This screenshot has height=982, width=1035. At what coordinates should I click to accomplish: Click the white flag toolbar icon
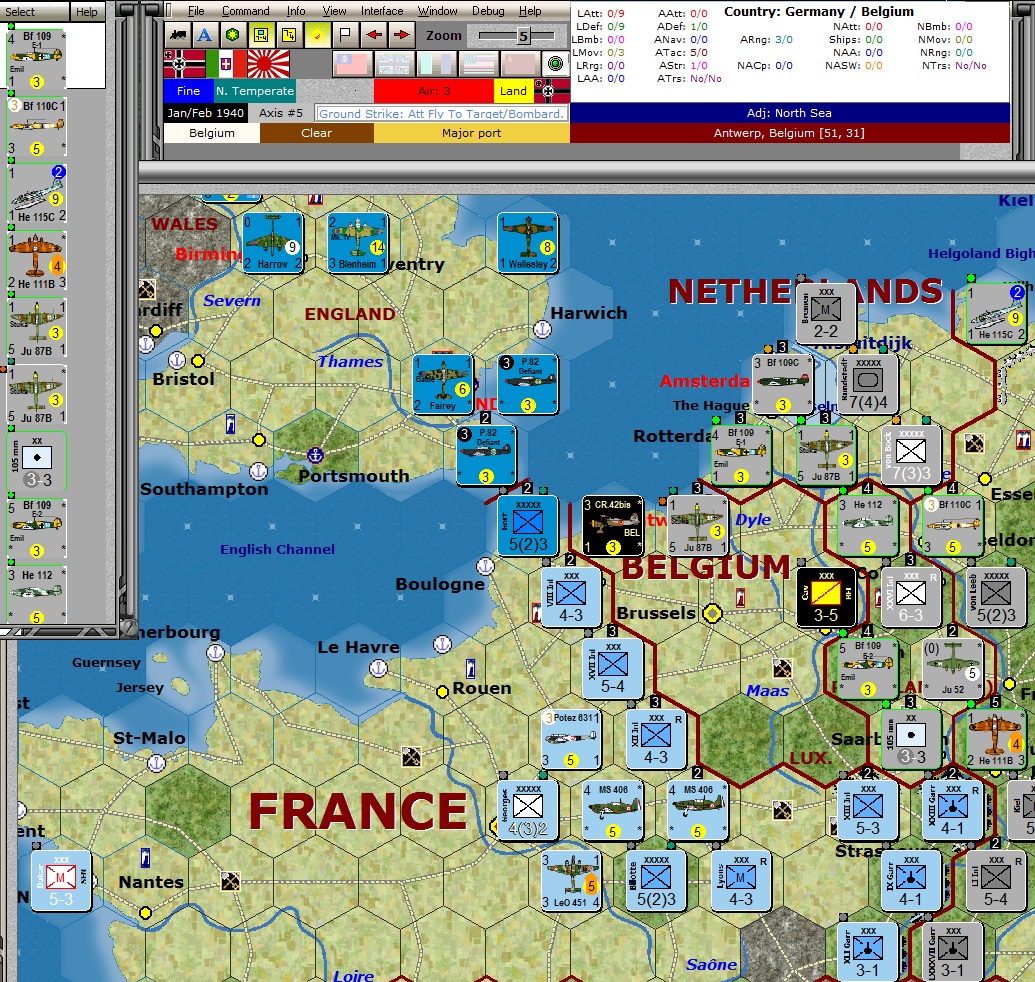(345, 34)
